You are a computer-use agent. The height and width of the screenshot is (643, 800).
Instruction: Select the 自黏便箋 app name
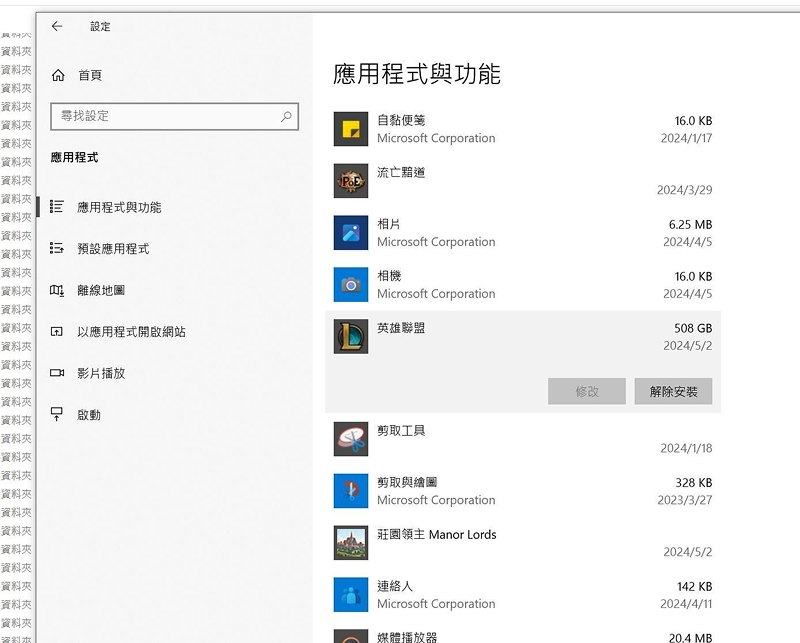tap(401, 120)
